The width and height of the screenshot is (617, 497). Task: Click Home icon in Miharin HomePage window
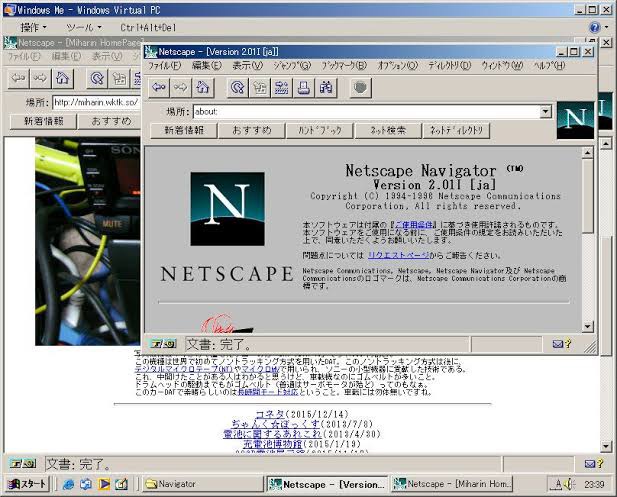(63, 78)
